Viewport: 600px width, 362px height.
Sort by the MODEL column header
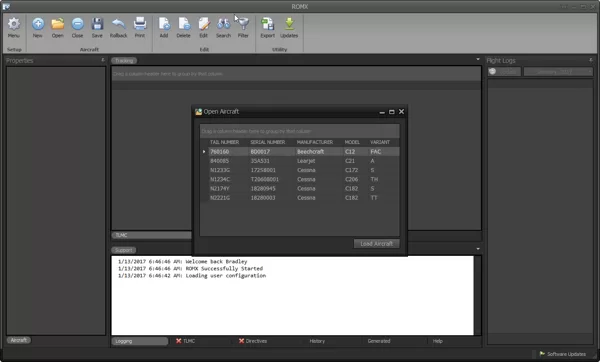coord(352,142)
